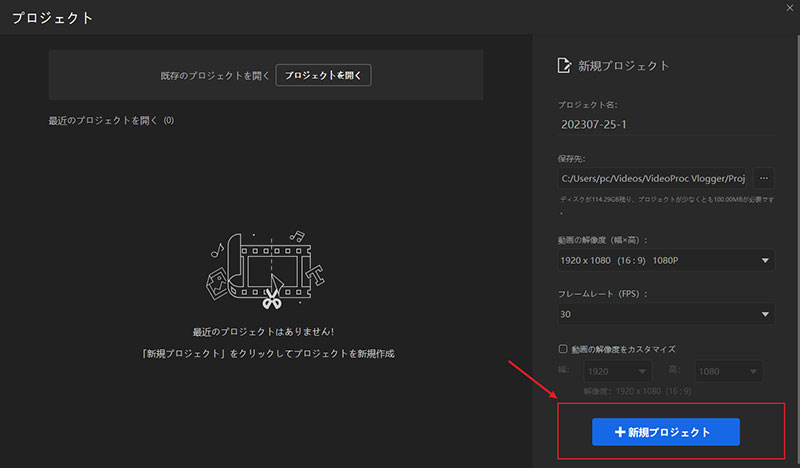Click the 新規プロジェクト panel heading

coord(623,66)
